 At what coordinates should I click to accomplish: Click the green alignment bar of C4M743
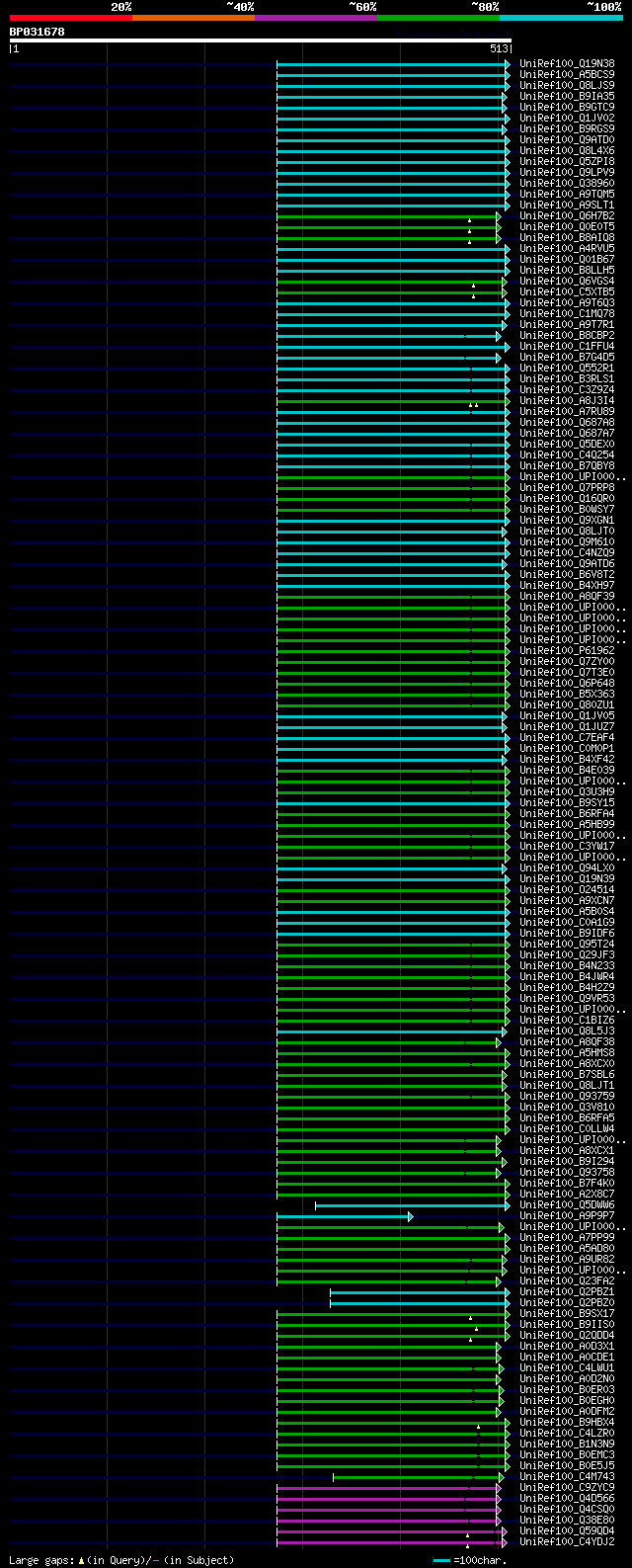[419, 1477]
